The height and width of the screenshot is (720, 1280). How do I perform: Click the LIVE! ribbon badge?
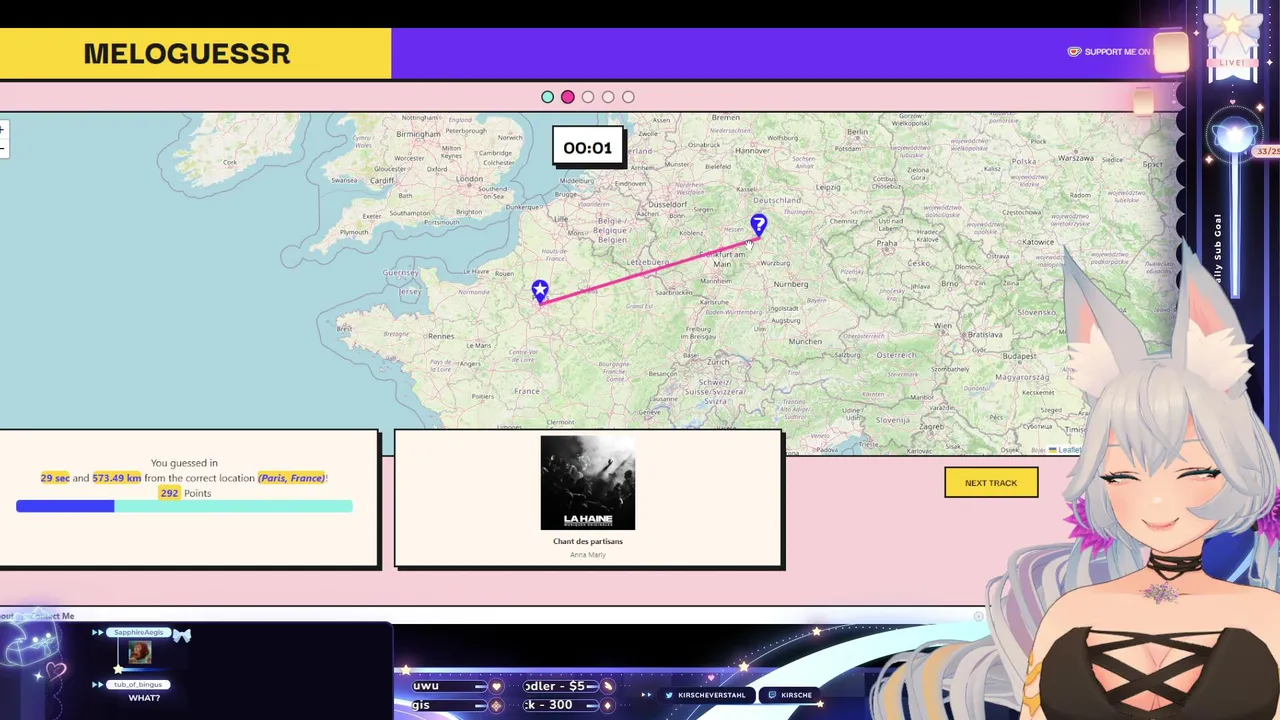click(1232, 62)
